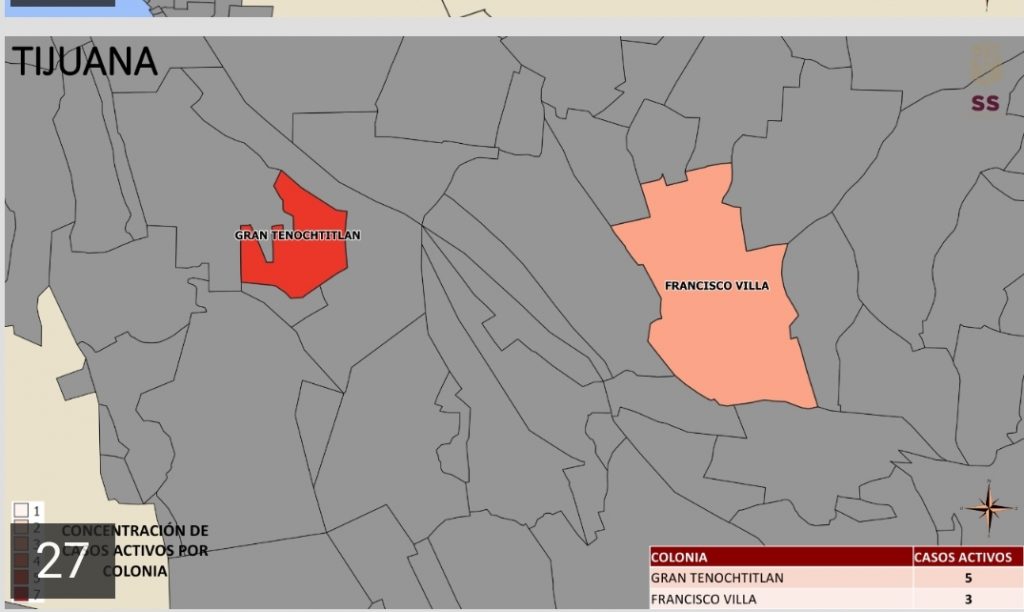This screenshot has width=1024, height=612.
Task: Click the slide number 27 badge
Action: click(63, 560)
